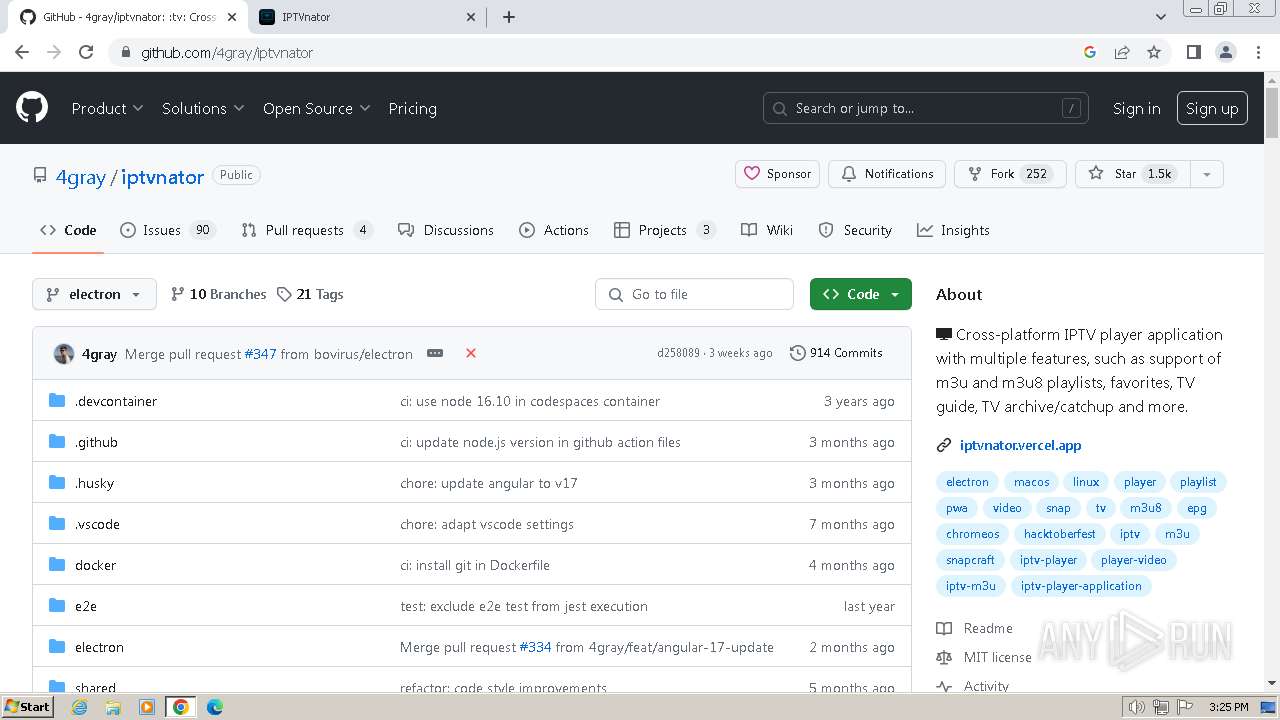Click the browser address bar URL
Image resolution: width=1280 pixels, height=720 pixels.
227,52
